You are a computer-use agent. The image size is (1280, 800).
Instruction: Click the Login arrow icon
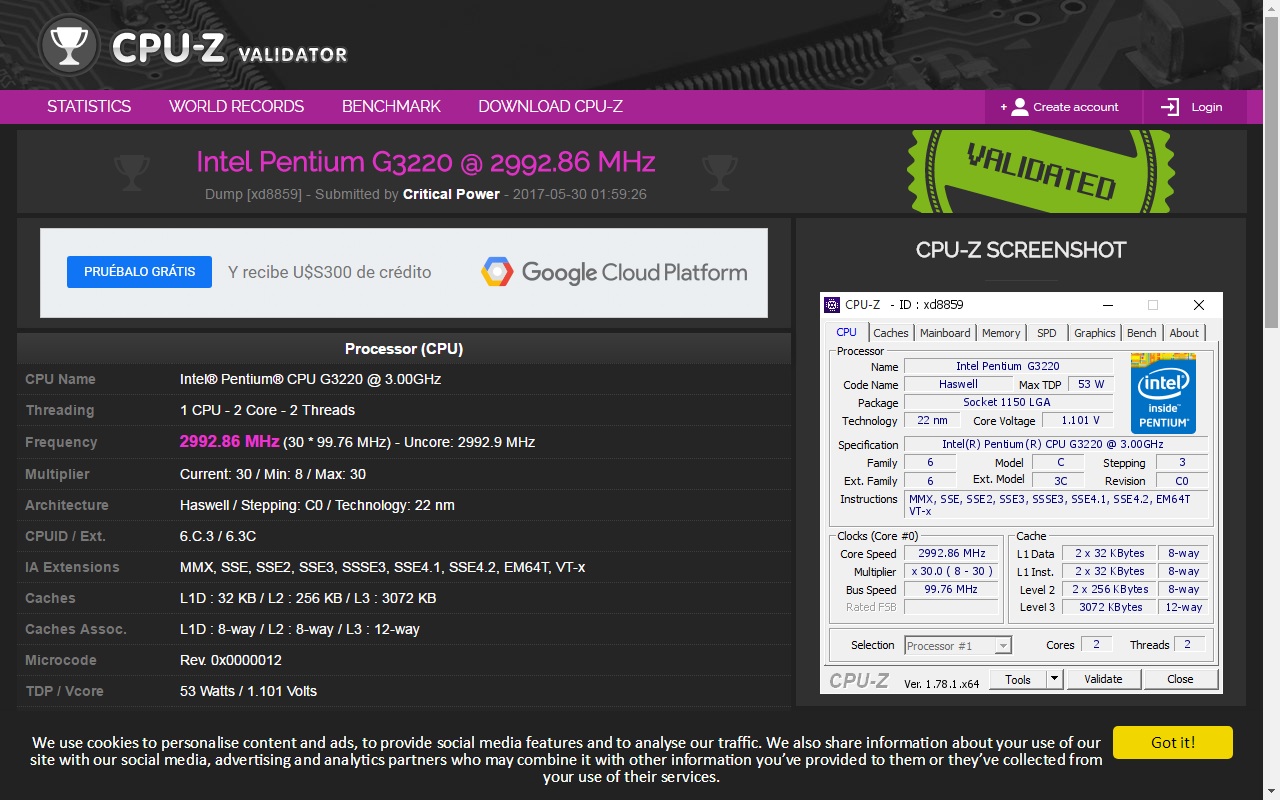click(x=1170, y=107)
